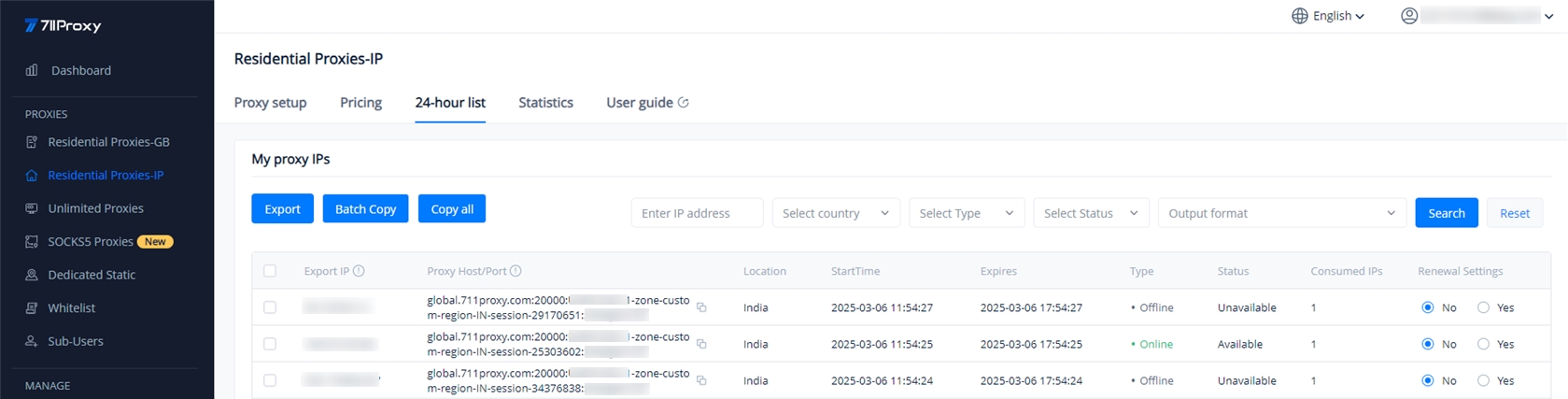This screenshot has width=1568, height=399.
Task: Click the globe language icon
Action: click(1299, 16)
